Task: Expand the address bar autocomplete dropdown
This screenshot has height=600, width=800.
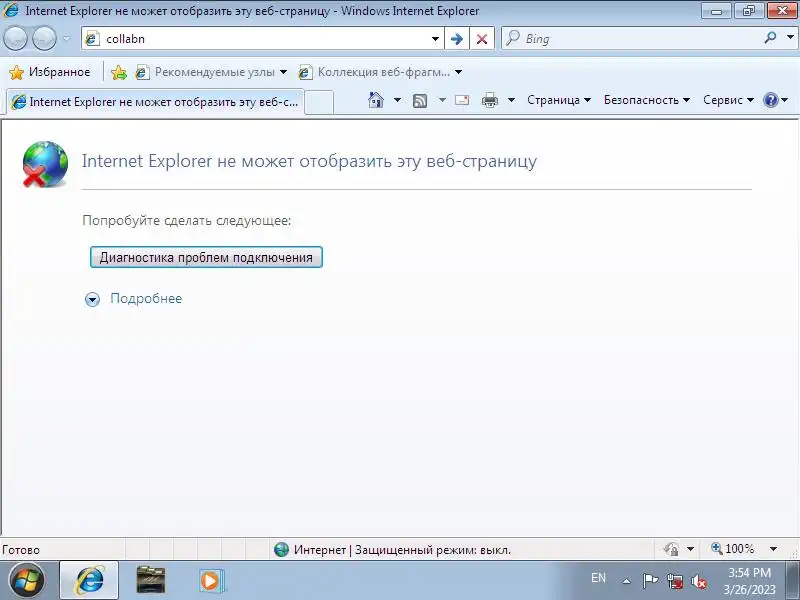Action: [x=435, y=39]
